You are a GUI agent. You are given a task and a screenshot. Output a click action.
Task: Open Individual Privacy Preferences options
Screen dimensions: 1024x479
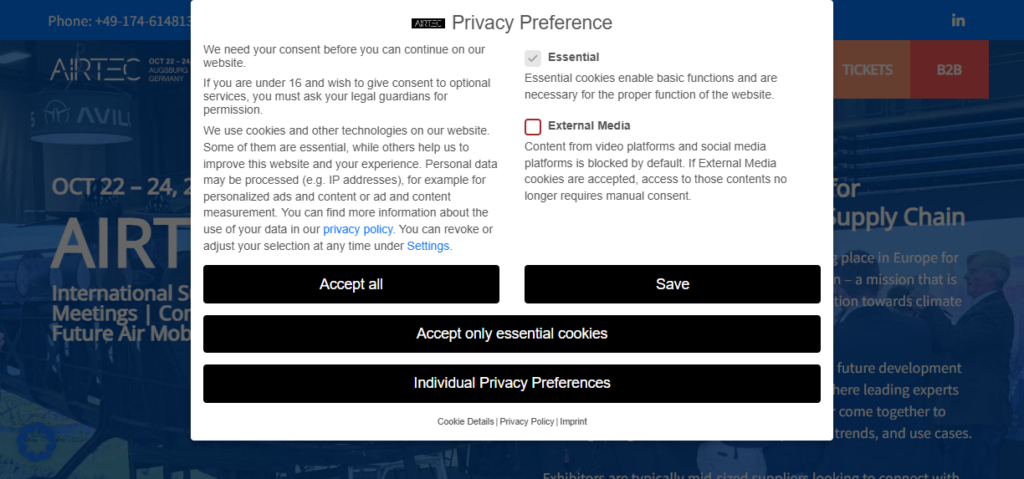[512, 383]
